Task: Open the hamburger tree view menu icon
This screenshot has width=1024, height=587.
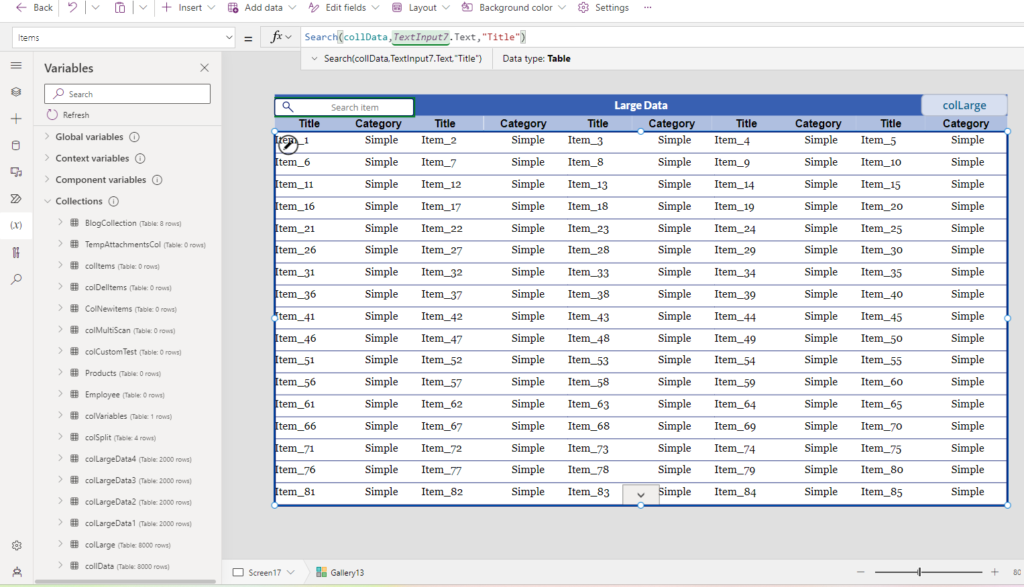Action: pos(16,65)
